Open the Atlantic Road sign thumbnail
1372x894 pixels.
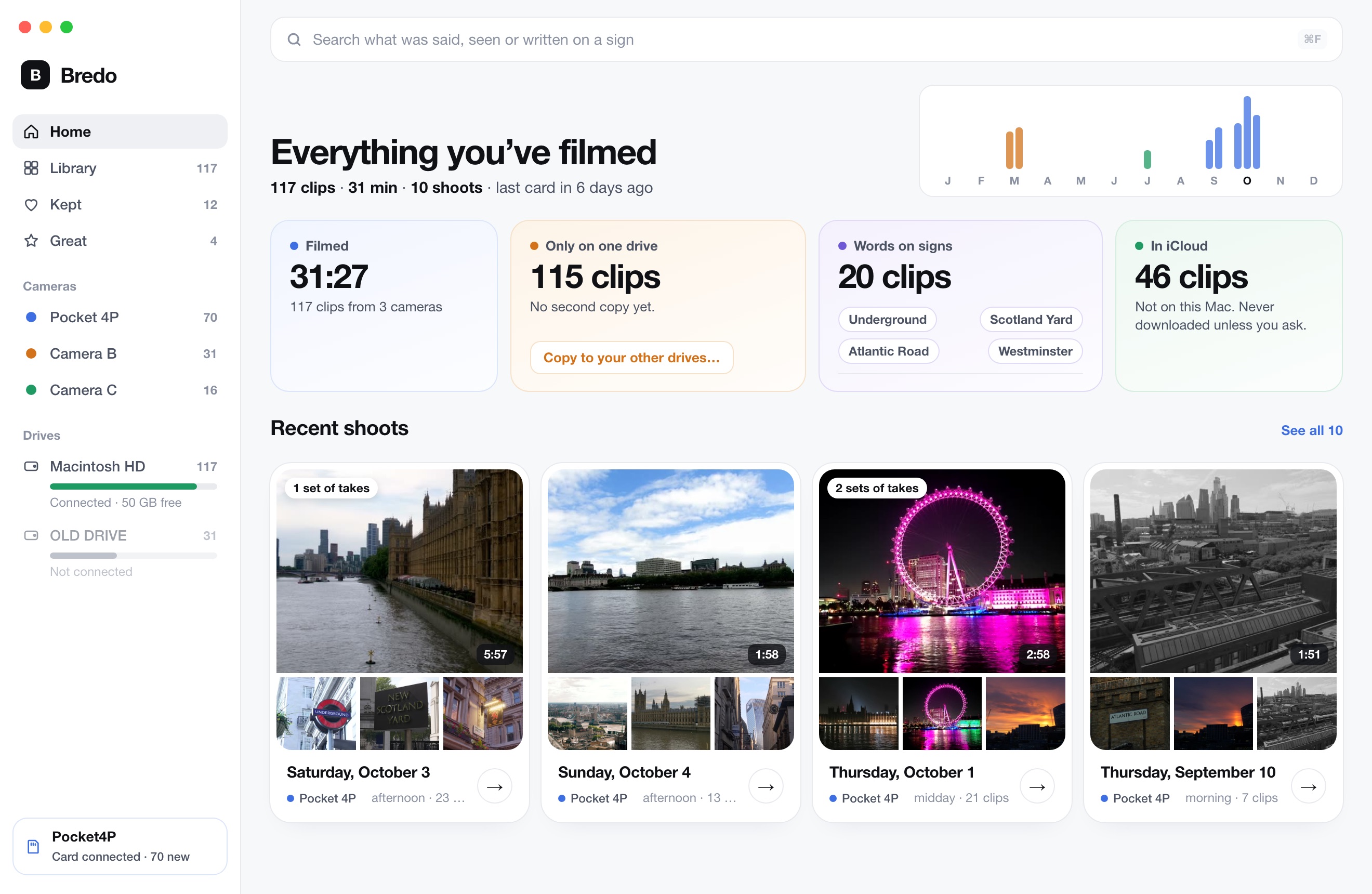1129,714
